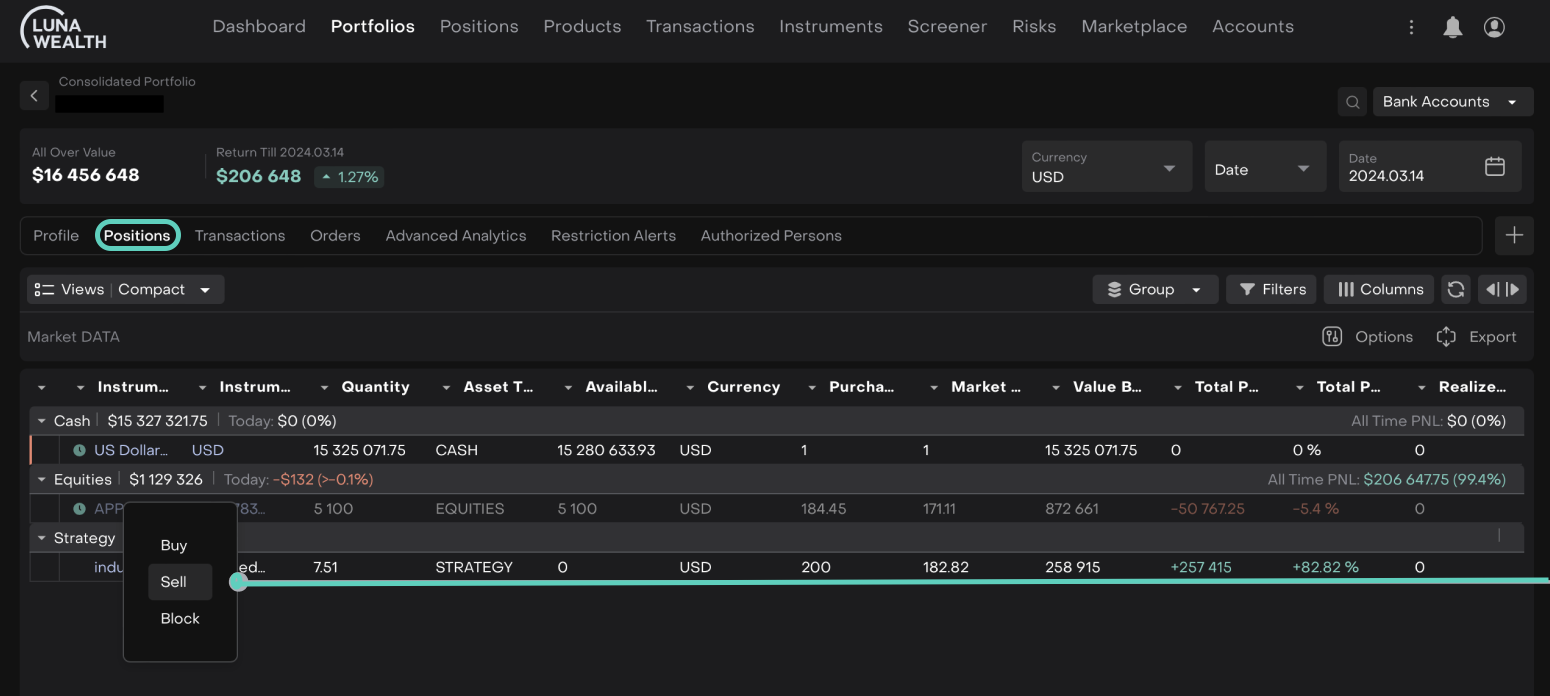This screenshot has width=1550, height=696.
Task: Open the three-dot more options menu
Action: pyautogui.click(x=1411, y=28)
